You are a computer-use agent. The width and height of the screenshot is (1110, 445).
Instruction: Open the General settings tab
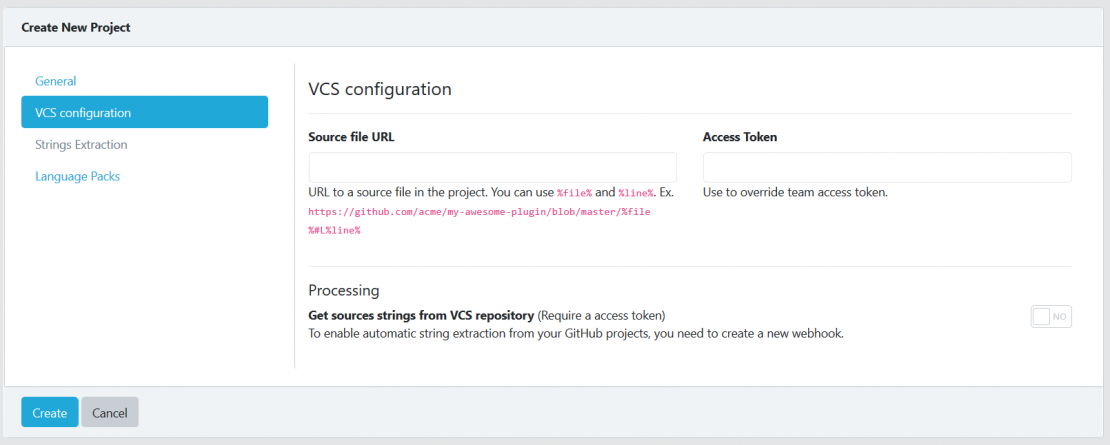tap(56, 81)
